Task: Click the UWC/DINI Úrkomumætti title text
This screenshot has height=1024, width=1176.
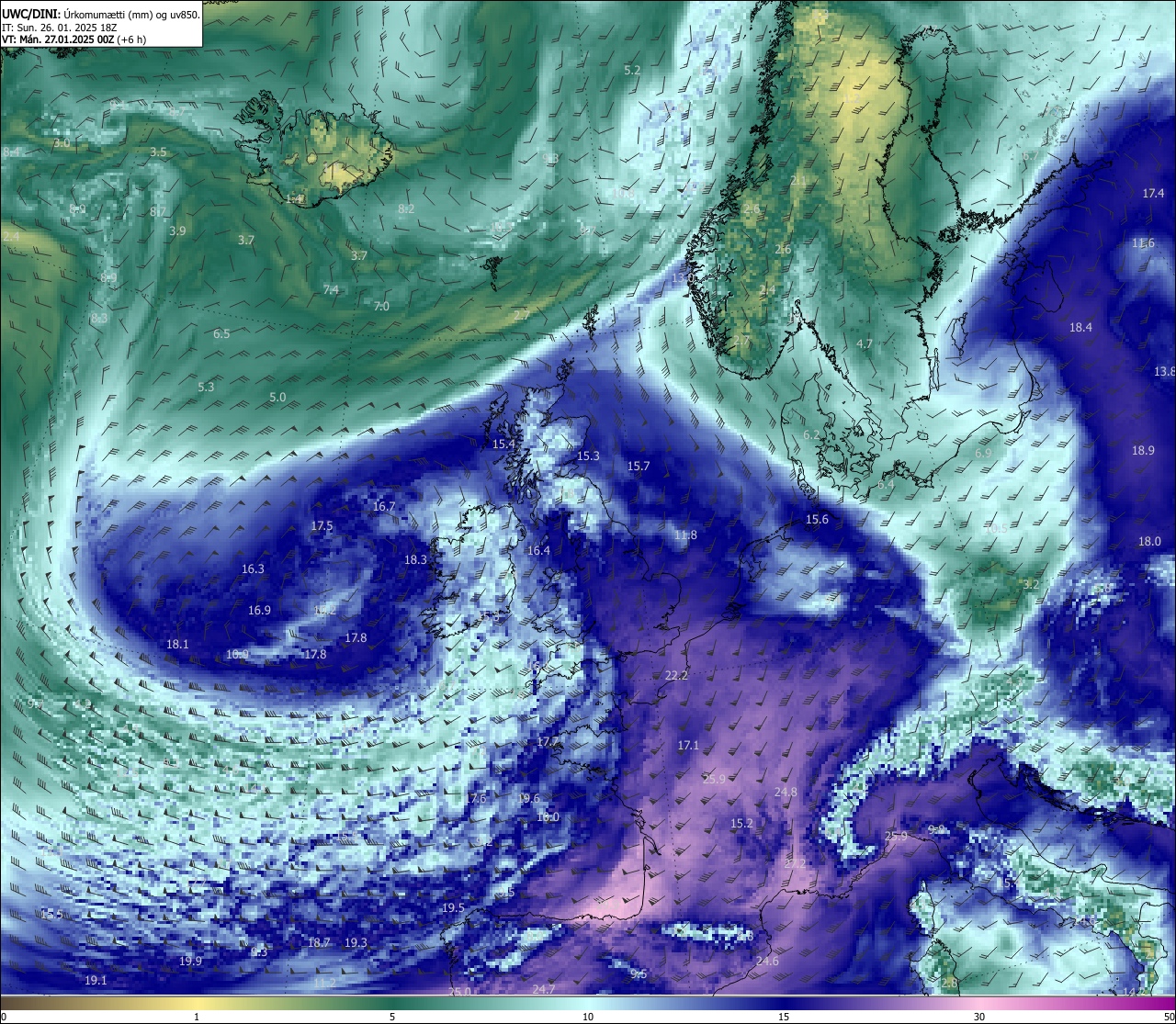Action: [x=101, y=14]
